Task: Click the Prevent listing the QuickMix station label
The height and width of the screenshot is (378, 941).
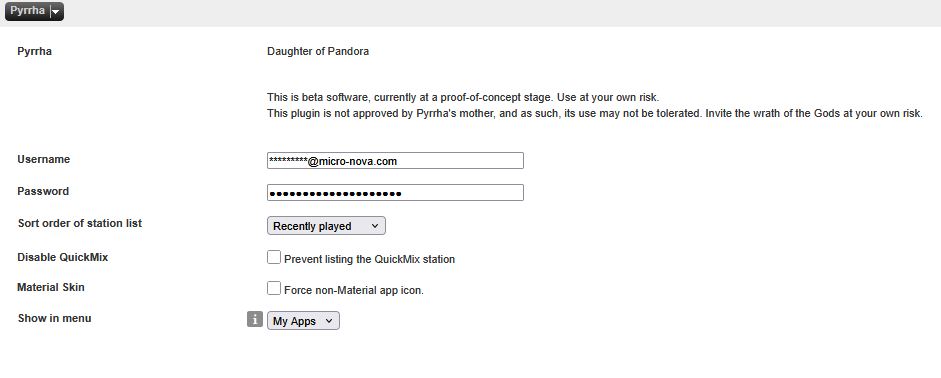Action: pyautogui.click(x=369, y=259)
